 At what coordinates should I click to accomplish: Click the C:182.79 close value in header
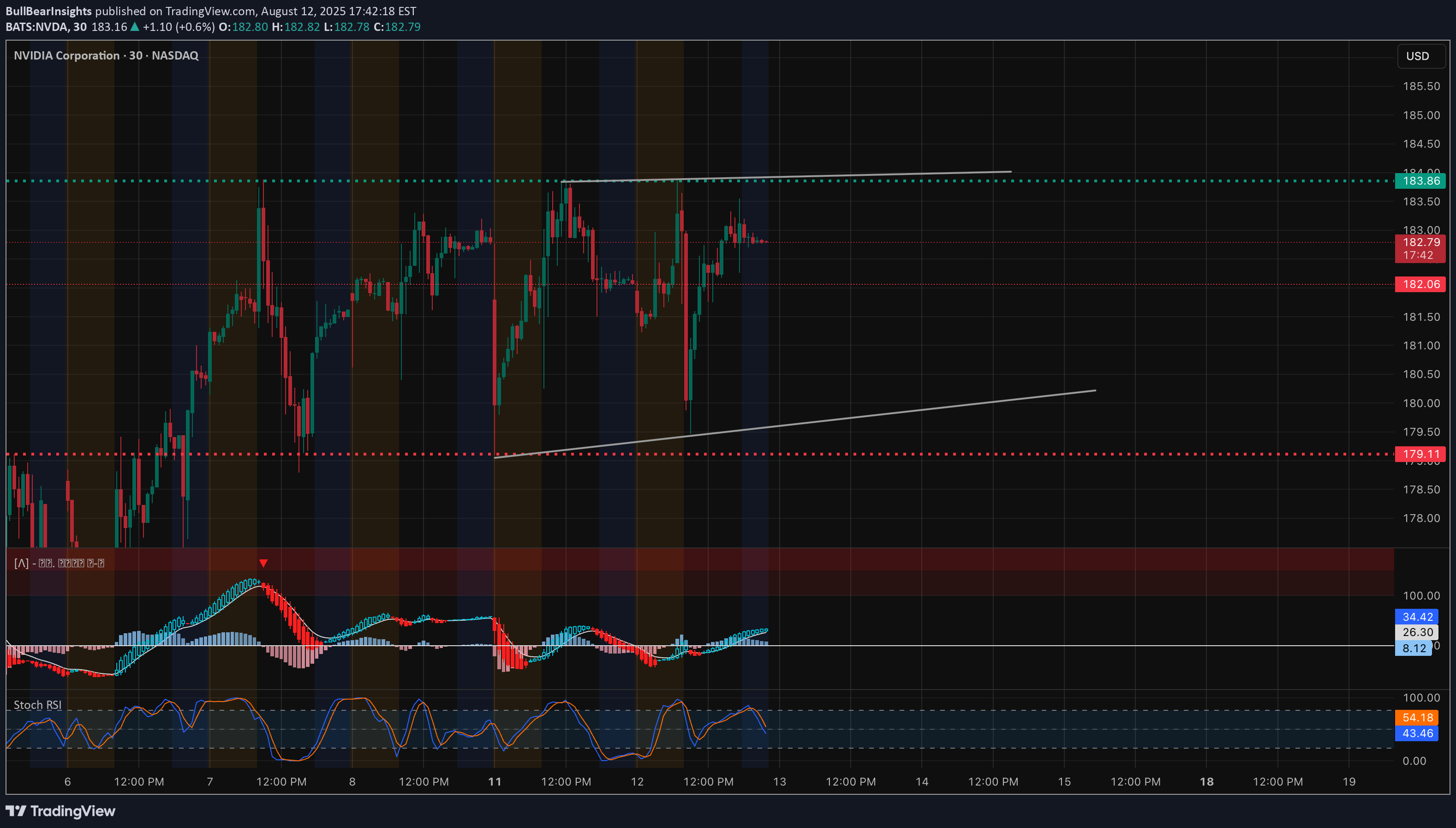tap(397, 27)
